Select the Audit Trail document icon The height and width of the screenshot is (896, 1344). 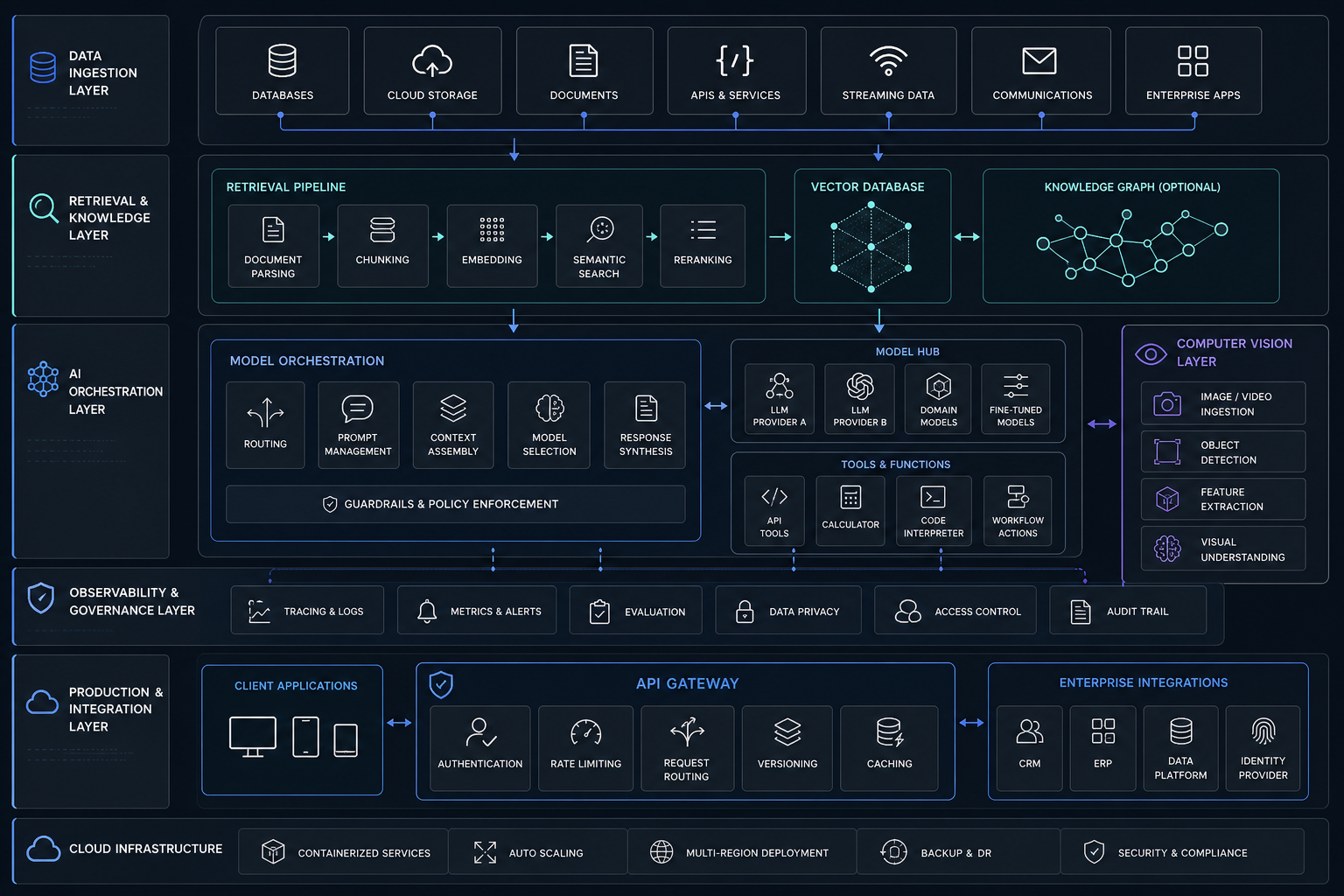pos(1081,612)
